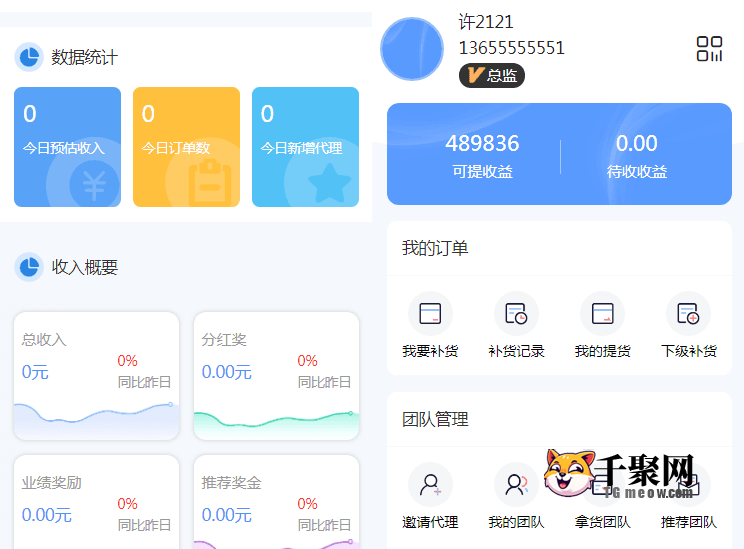Open the 今日订单数 orange card
This screenshot has height=549, width=744.
click(x=186, y=147)
